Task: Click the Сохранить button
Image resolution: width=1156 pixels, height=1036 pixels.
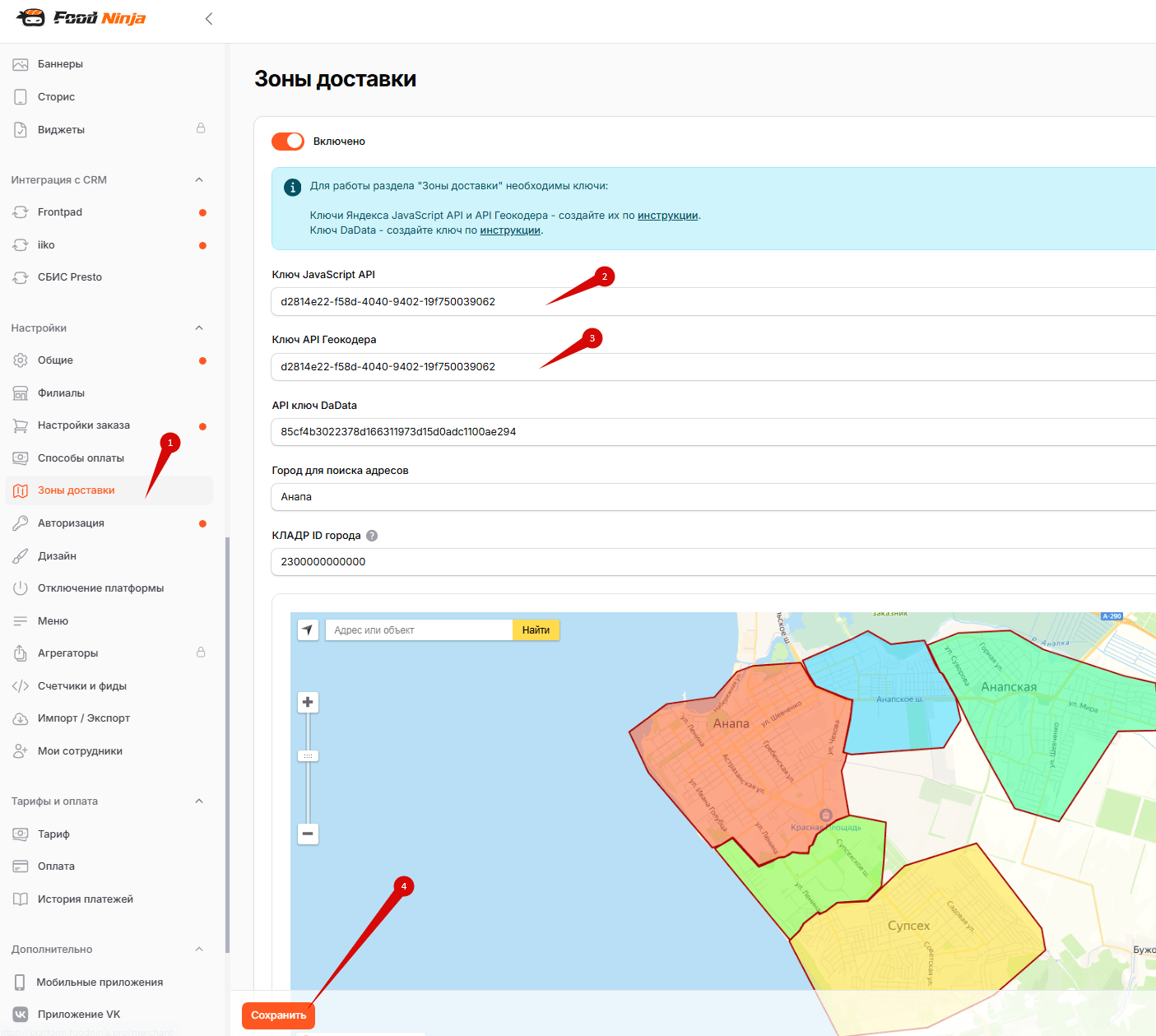Action: tap(278, 1015)
